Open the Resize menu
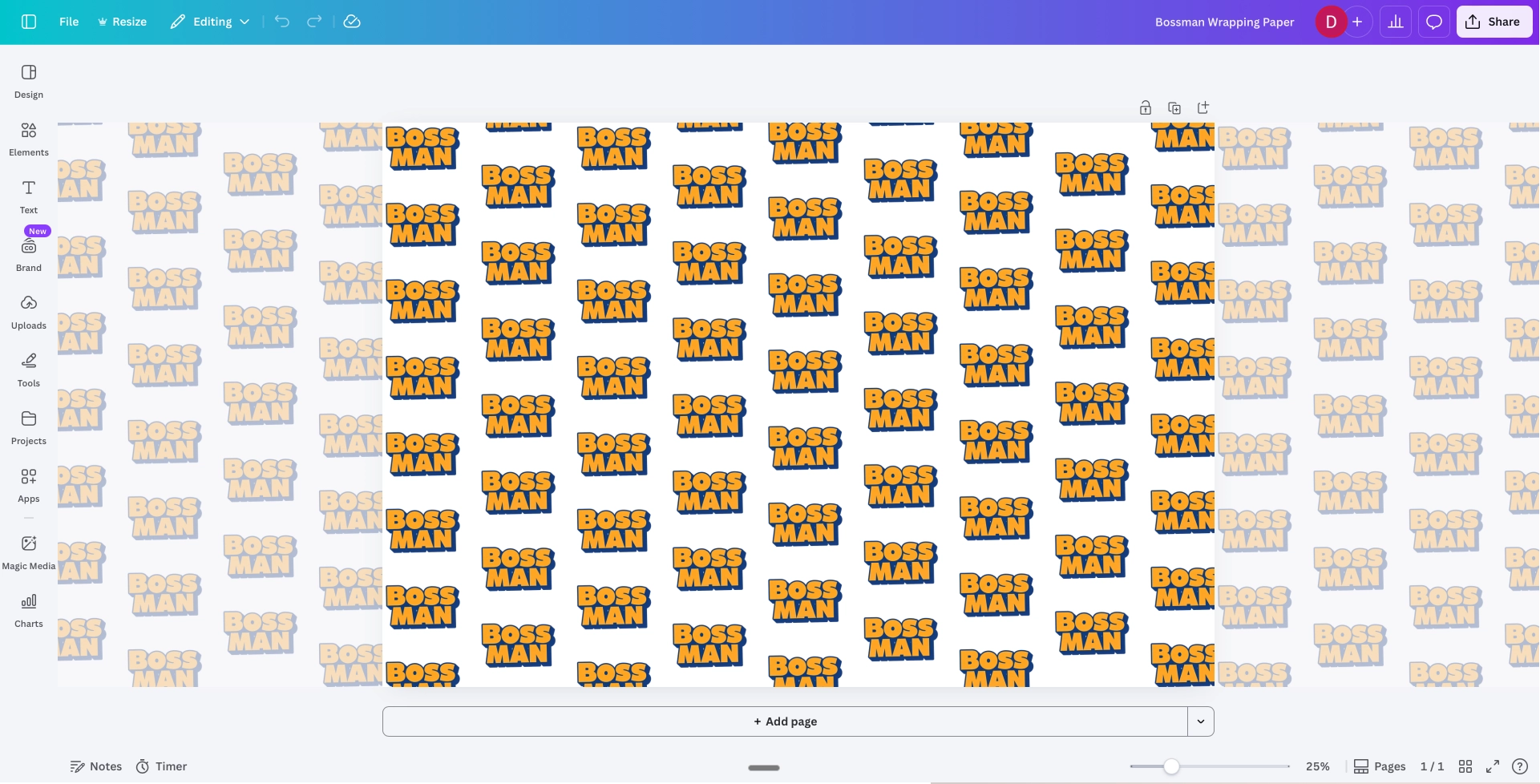The width and height of the screenshot is (1540, 784). (x=122, y=22)
